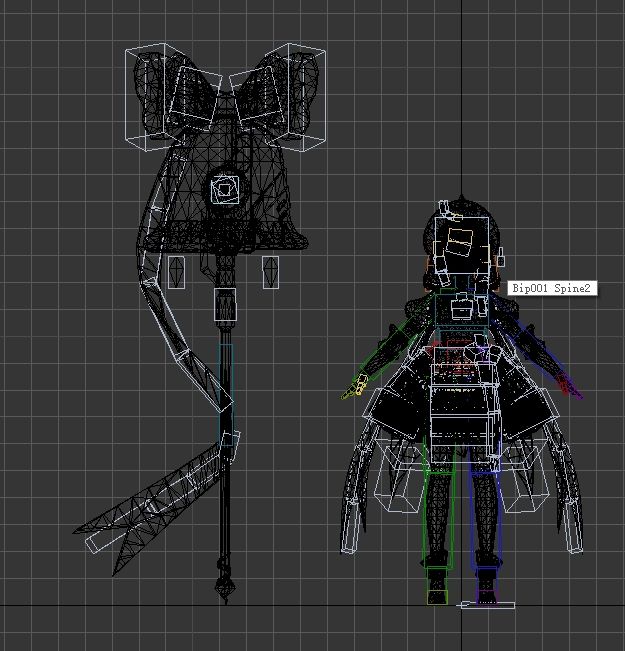This screenshot has height=651, width=625.
Task: Select the character's head bone box
Action: point(462,245)
